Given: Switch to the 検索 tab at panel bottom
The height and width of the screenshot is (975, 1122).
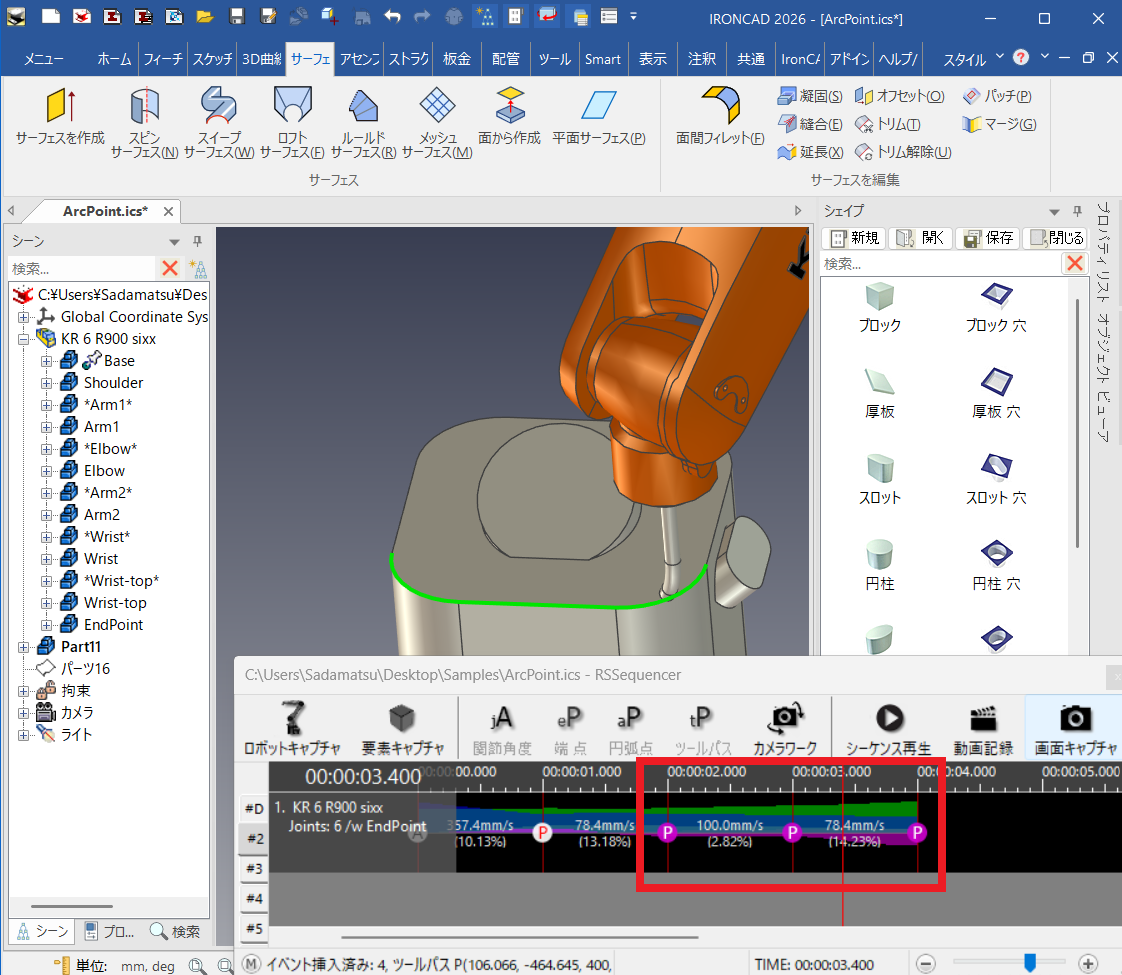Looking at the screenshot, I should pyautogui.click(x=175, y=931).
